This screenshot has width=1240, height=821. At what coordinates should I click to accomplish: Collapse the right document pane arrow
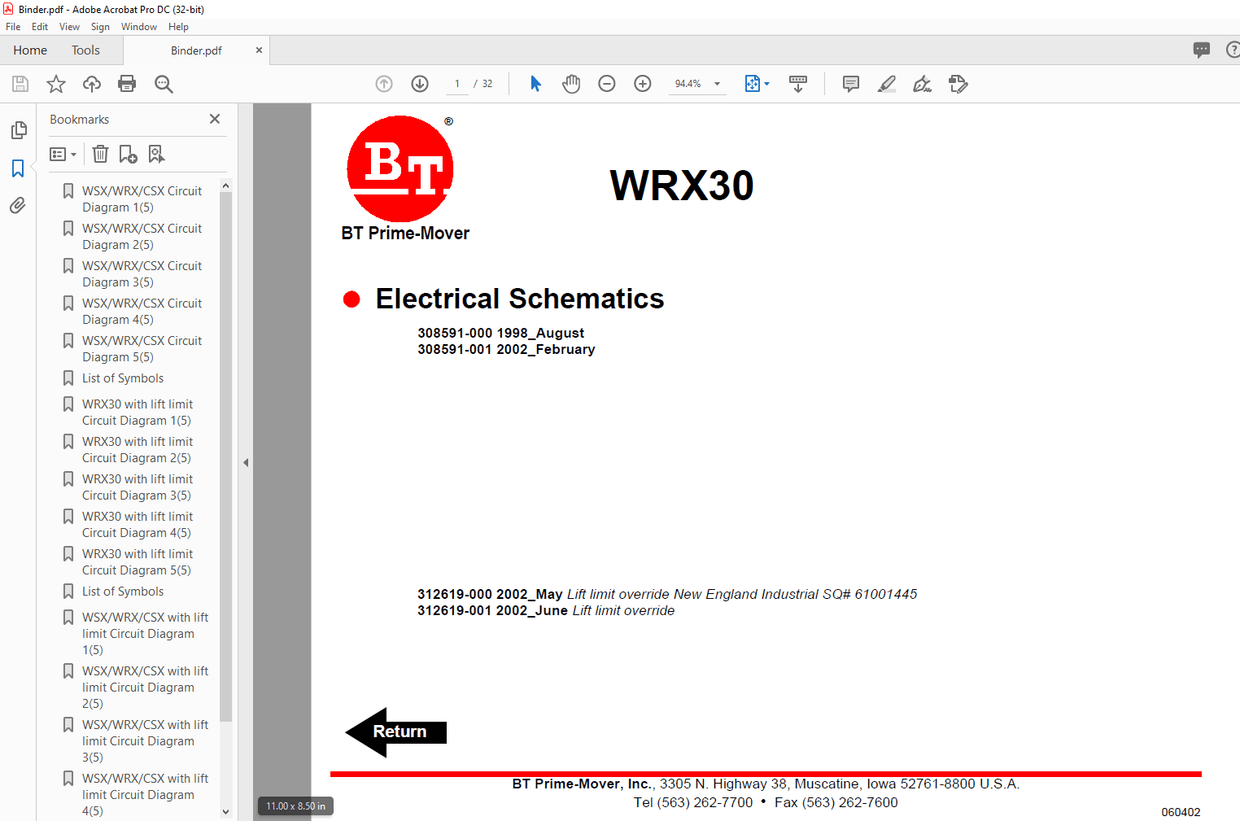[x=245, y=462]
